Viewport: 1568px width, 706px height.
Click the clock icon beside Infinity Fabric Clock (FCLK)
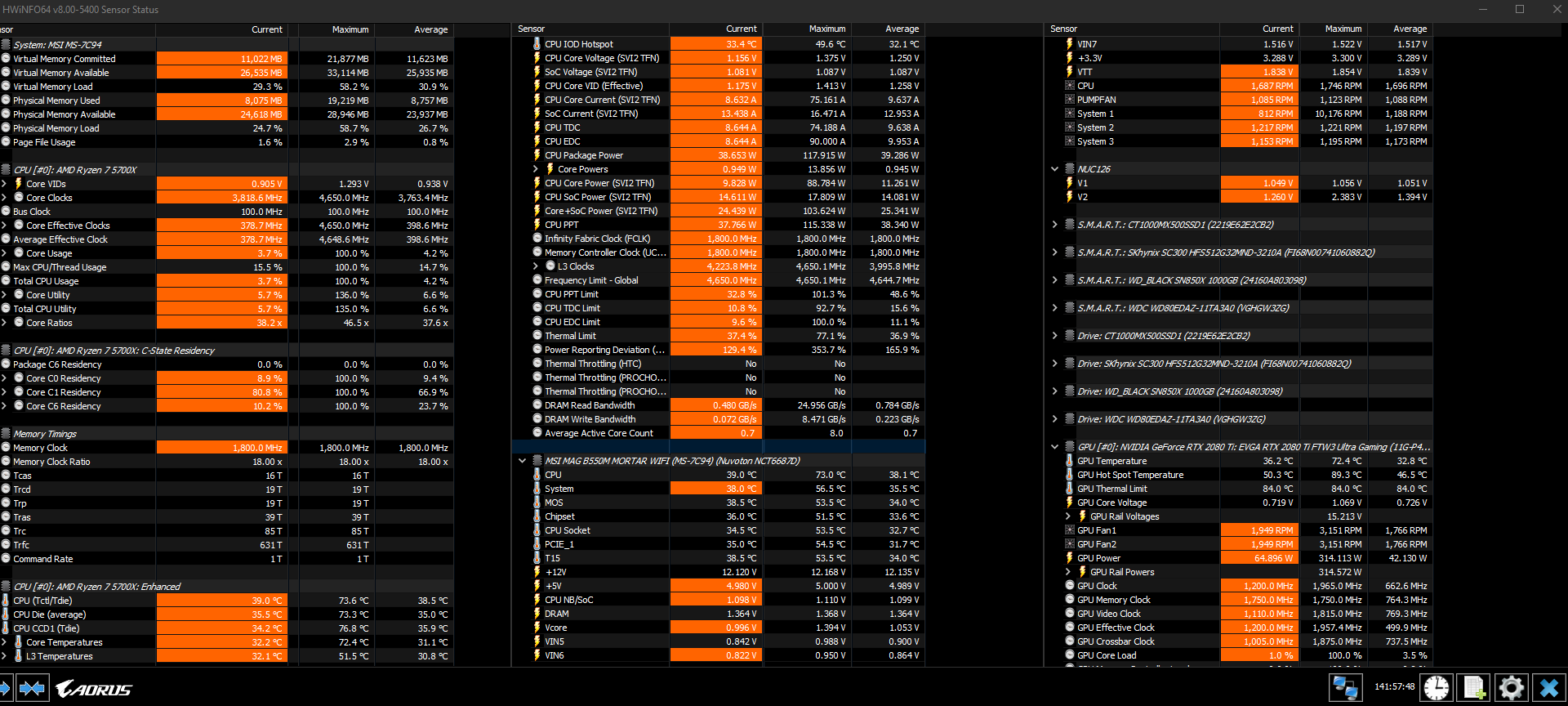[537, 239]
